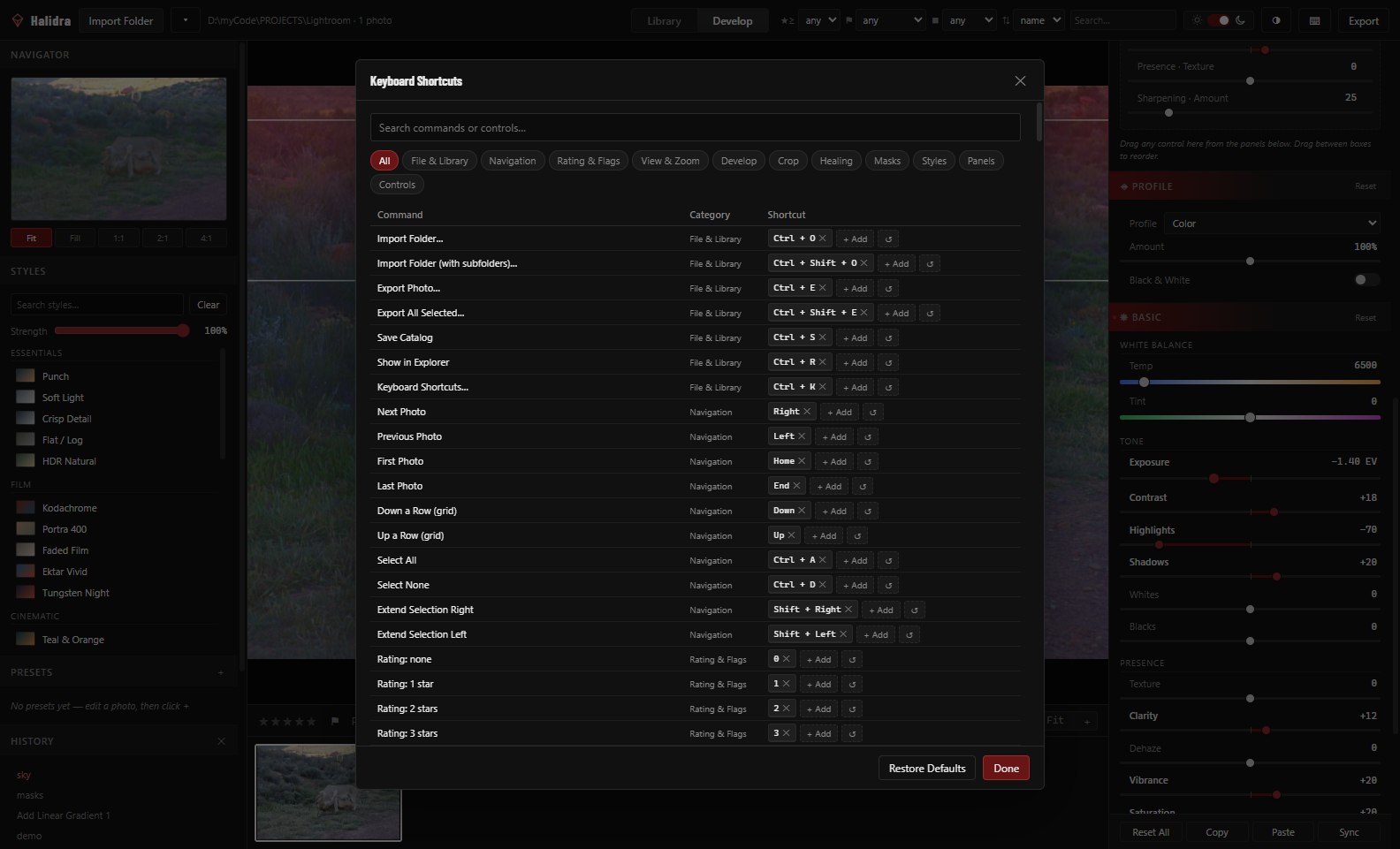Filter shortcuts by Masks
The image size is (1400, 849).
click(887, 161)
